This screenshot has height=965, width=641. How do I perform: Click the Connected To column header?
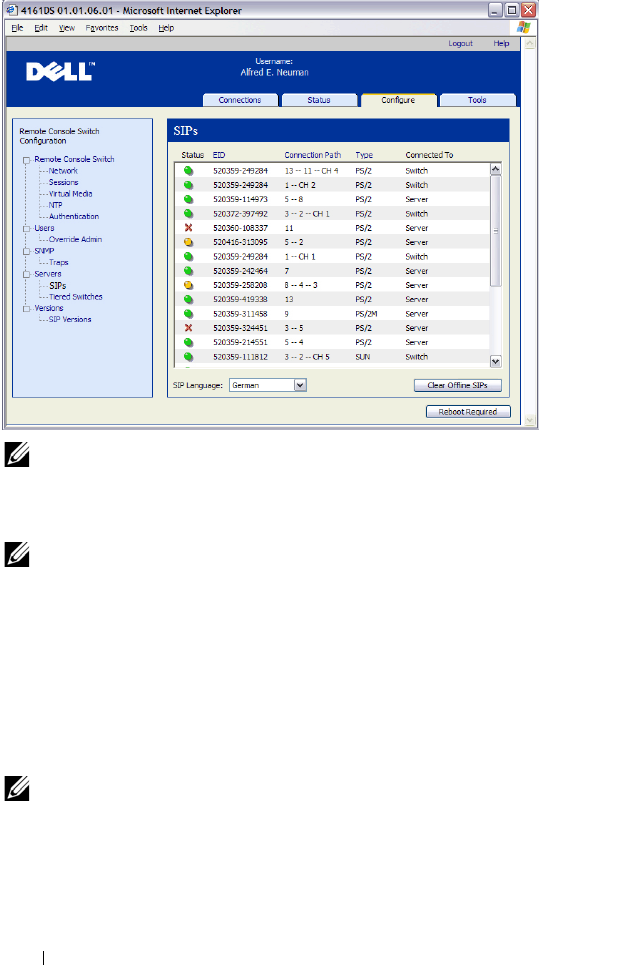pyautogui.click(x=429, y=155)
